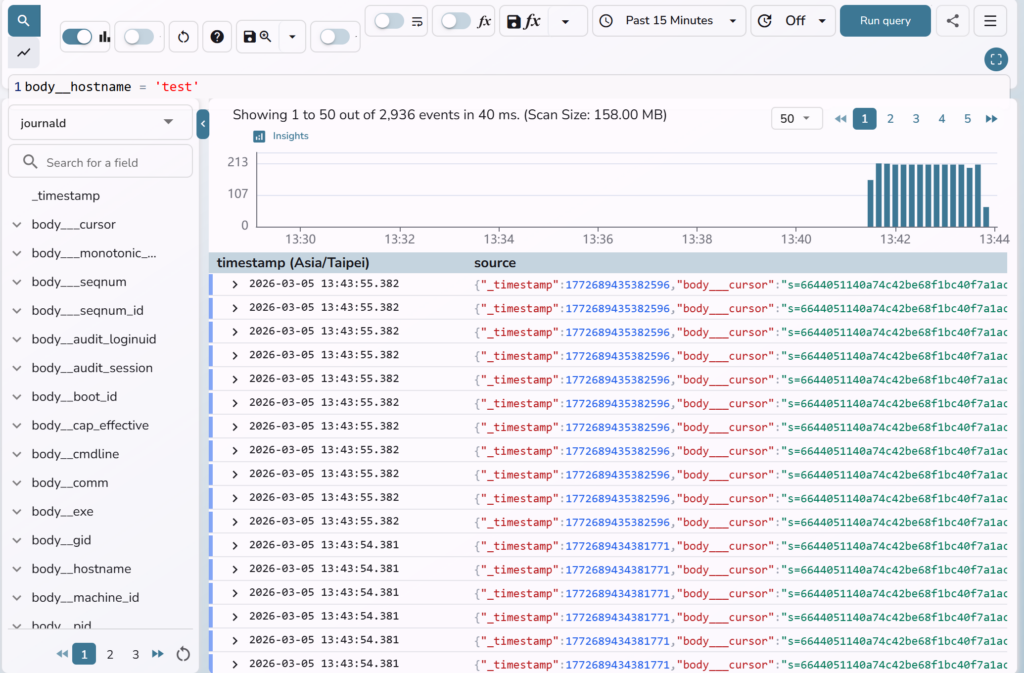Click the reset filters refresh icon
This screenshot has height=673, width=1024.
183,37
